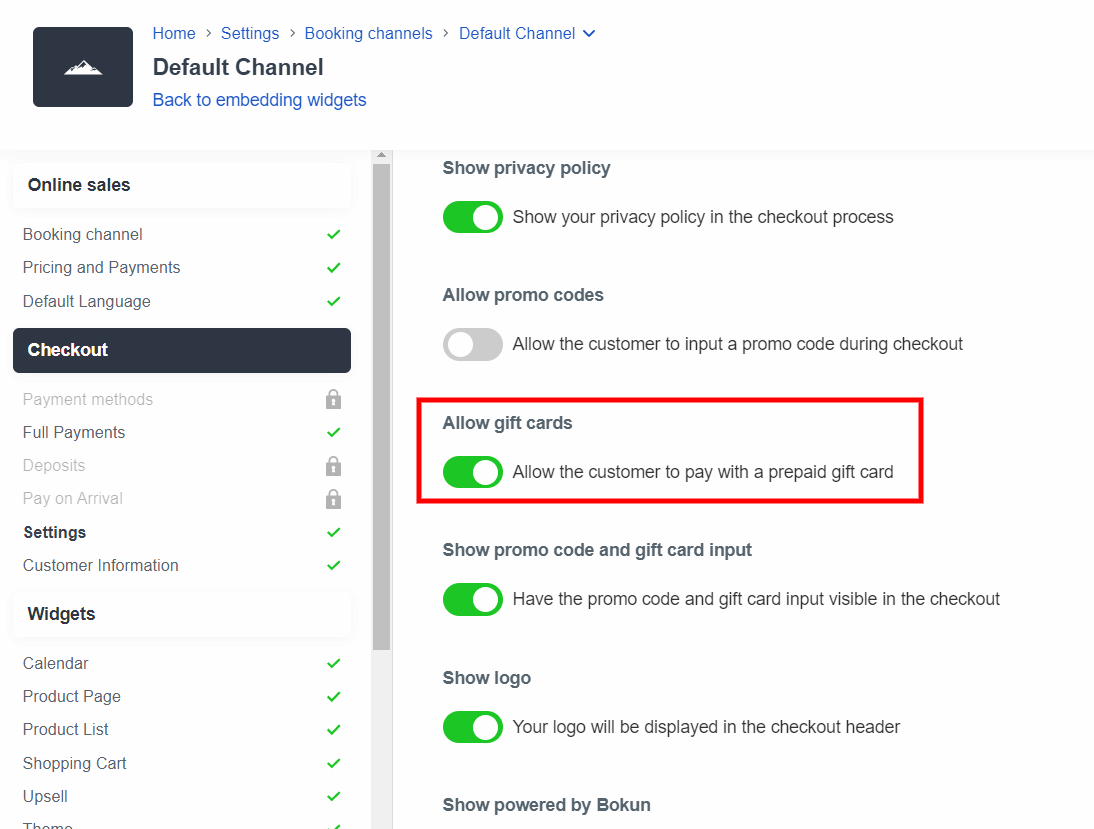
Task: Click Back to embedding widgets link
Action: [x=260, y=100]
